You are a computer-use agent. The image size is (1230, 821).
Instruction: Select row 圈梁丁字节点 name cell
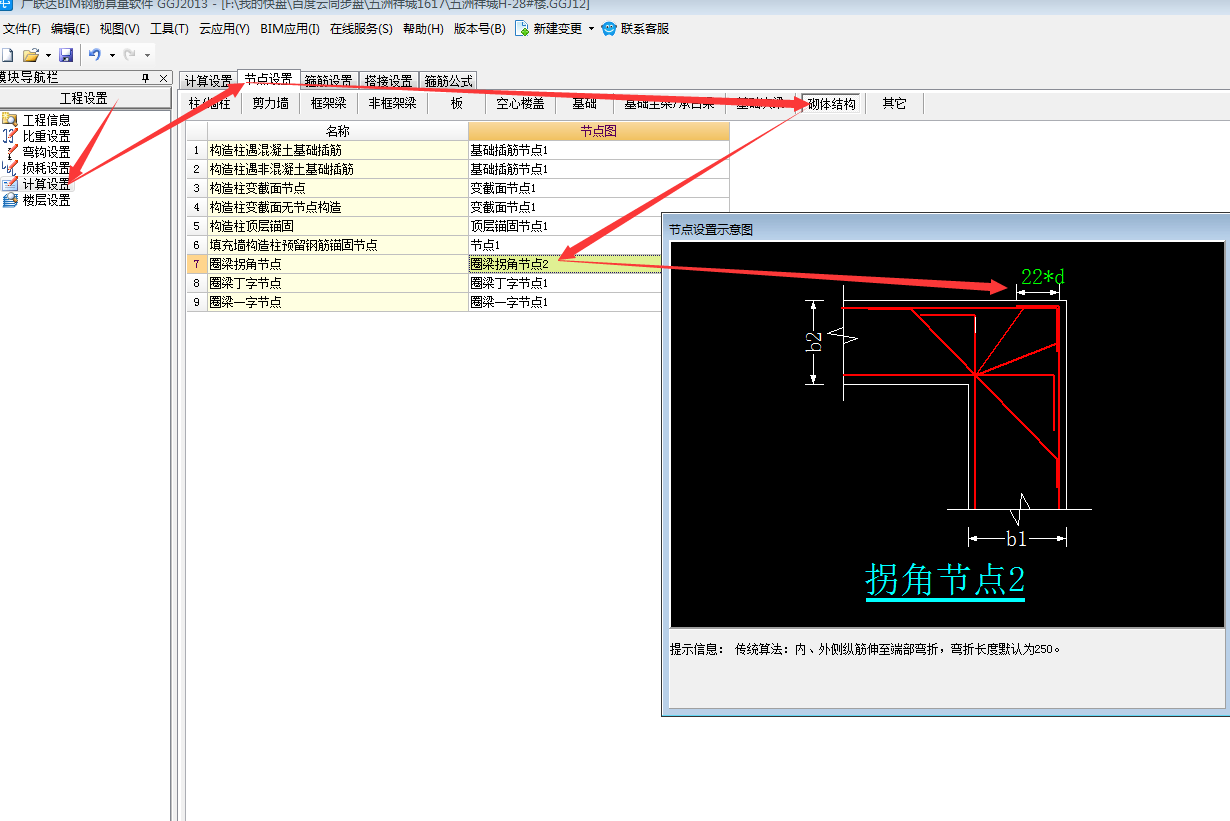[x=337, y=283]
